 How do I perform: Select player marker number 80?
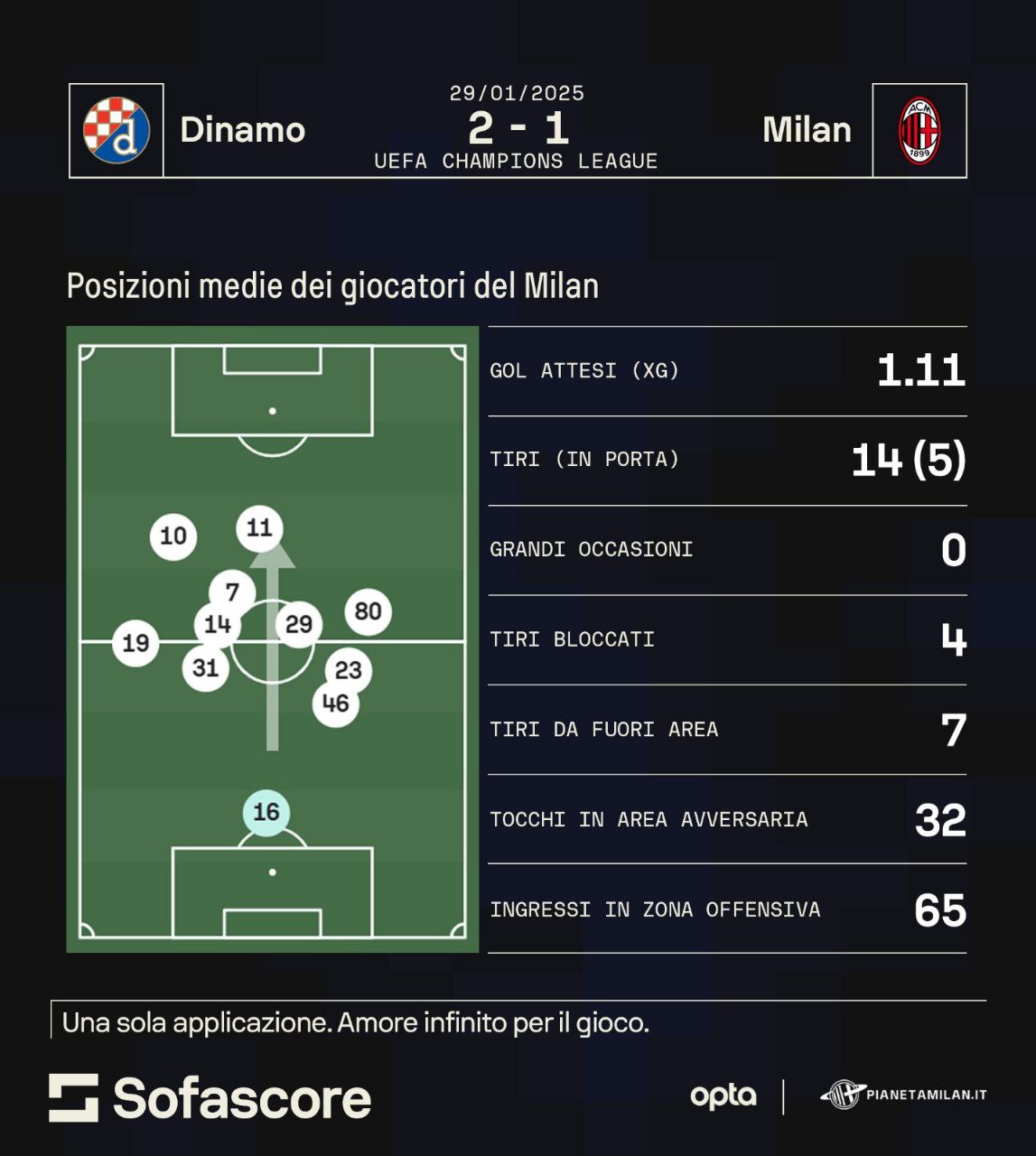[x=368, y=611]
